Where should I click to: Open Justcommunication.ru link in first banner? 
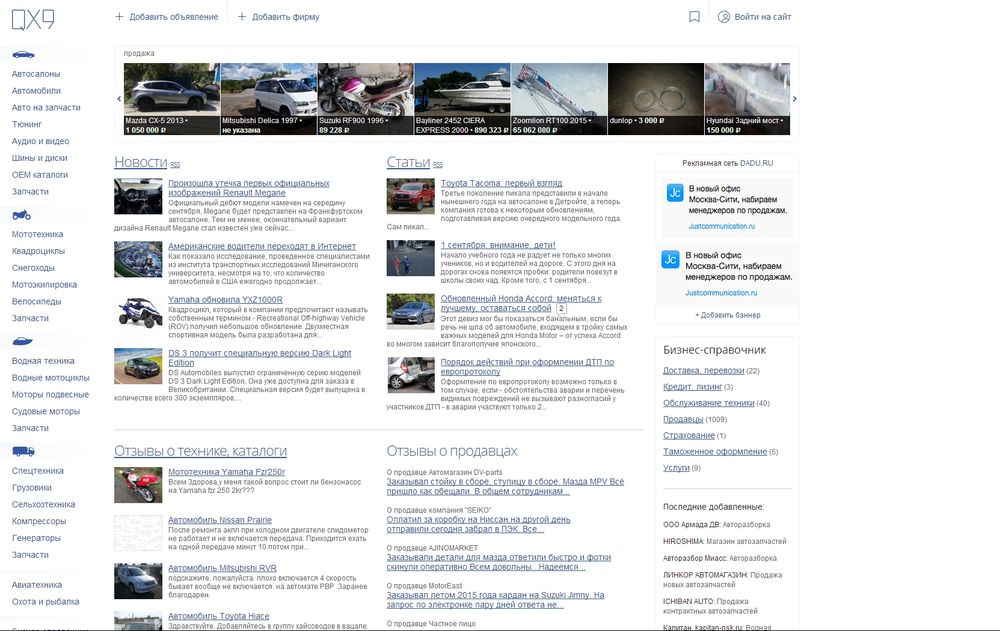point(721,226)
